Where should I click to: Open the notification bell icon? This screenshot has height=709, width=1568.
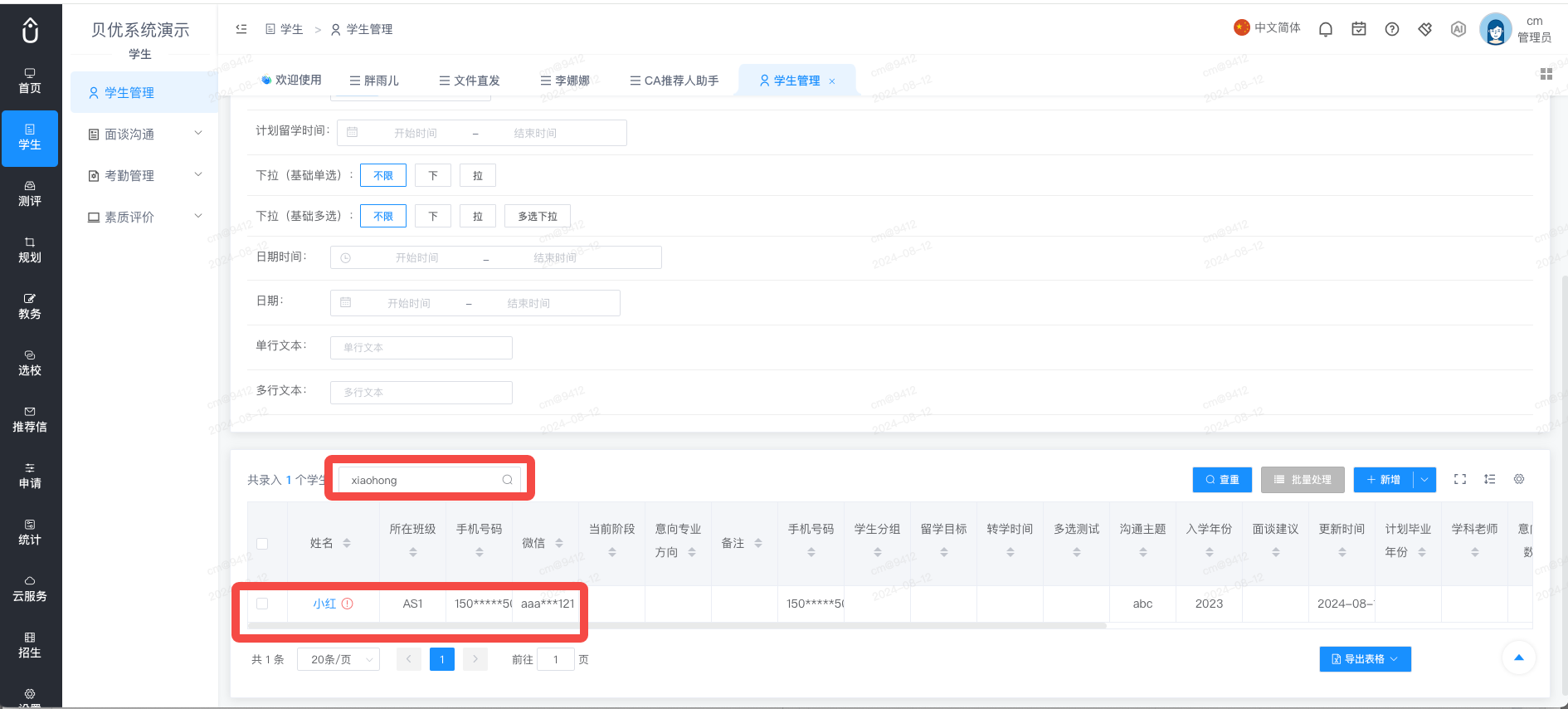coord(1326,29)
